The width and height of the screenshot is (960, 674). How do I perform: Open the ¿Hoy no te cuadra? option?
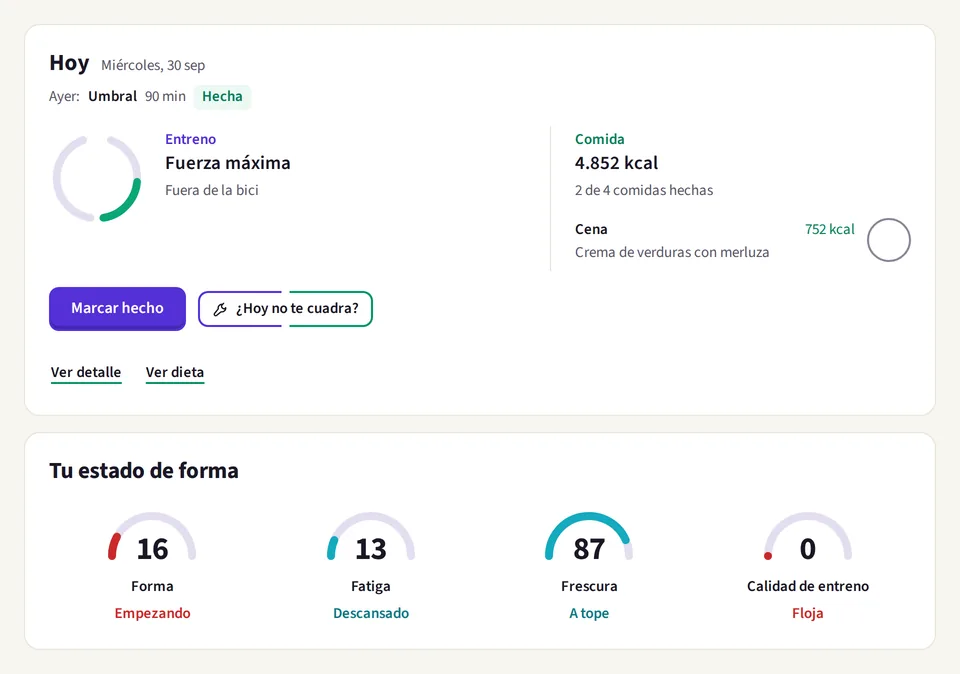285,309
